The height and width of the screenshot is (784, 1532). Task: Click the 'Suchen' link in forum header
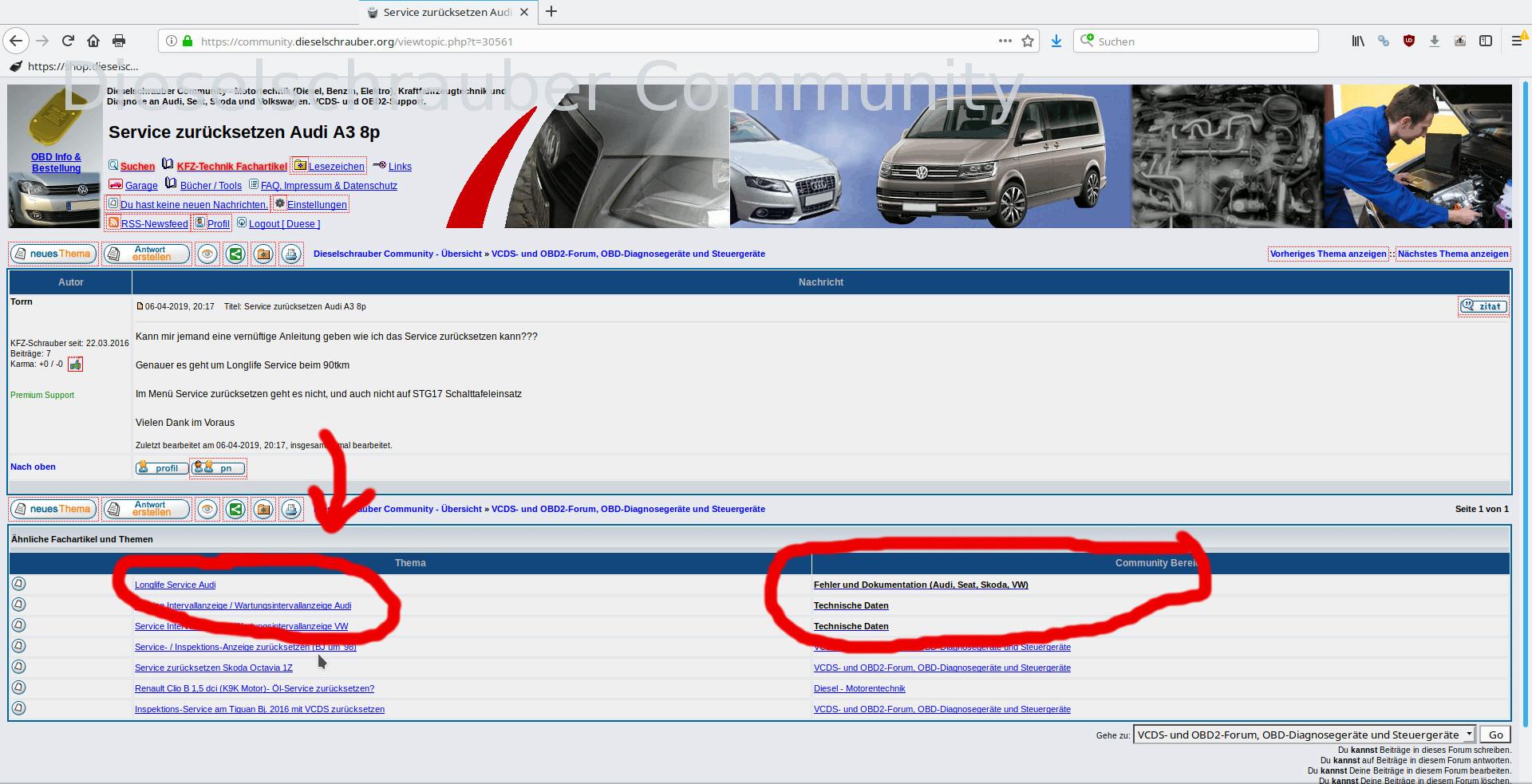click(x=137, y=167)
